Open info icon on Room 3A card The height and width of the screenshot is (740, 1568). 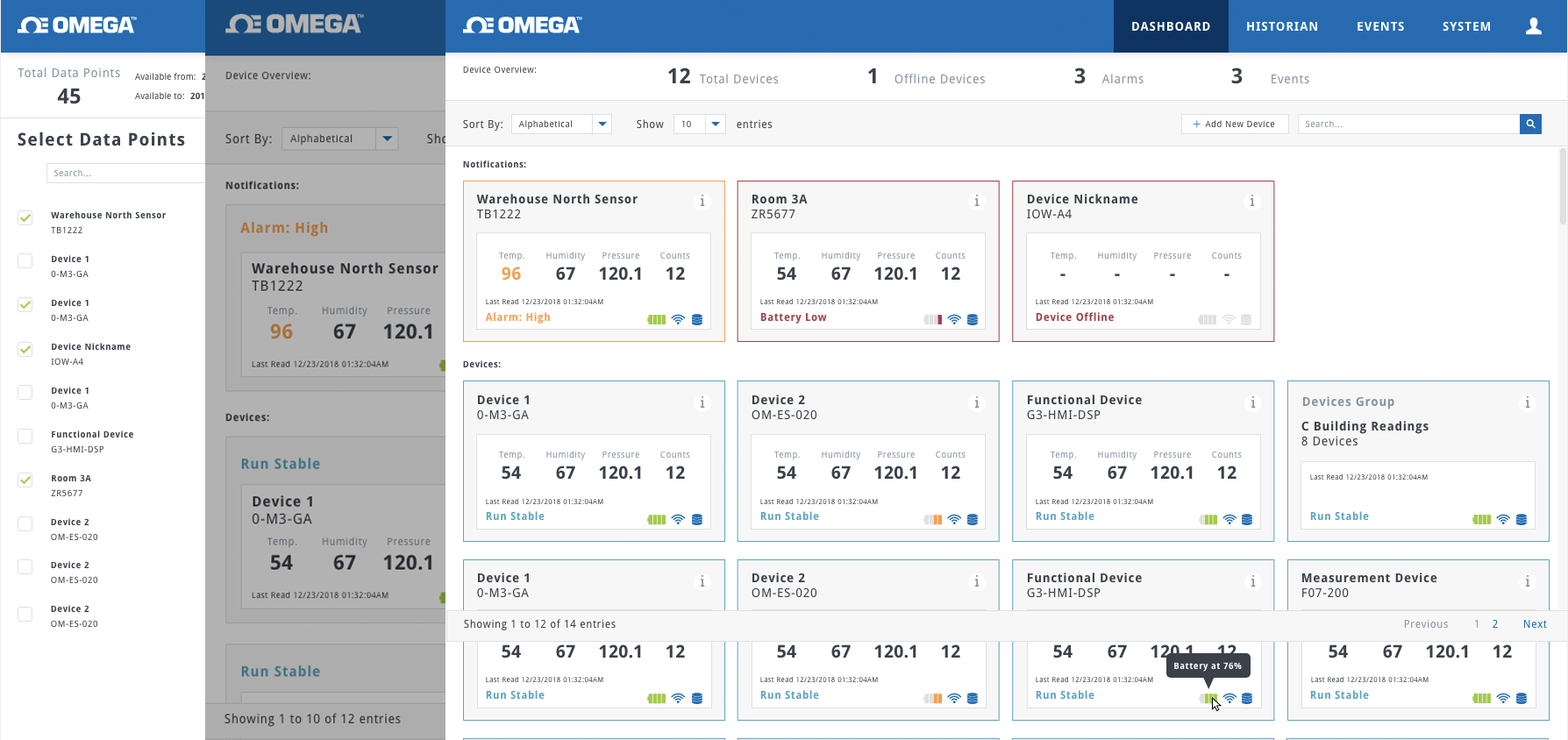(x=976, y=202)
